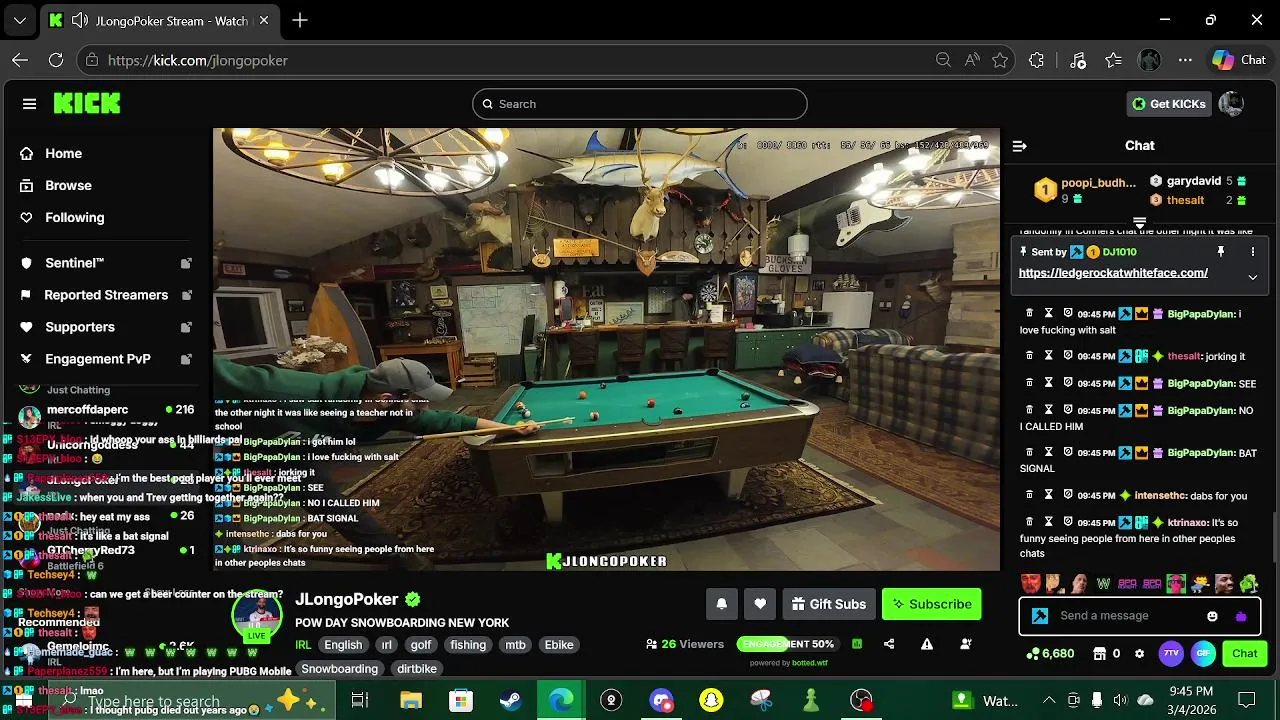The image size is (1280, 720).
Task: Click the Kick search box
Action: 640,104
